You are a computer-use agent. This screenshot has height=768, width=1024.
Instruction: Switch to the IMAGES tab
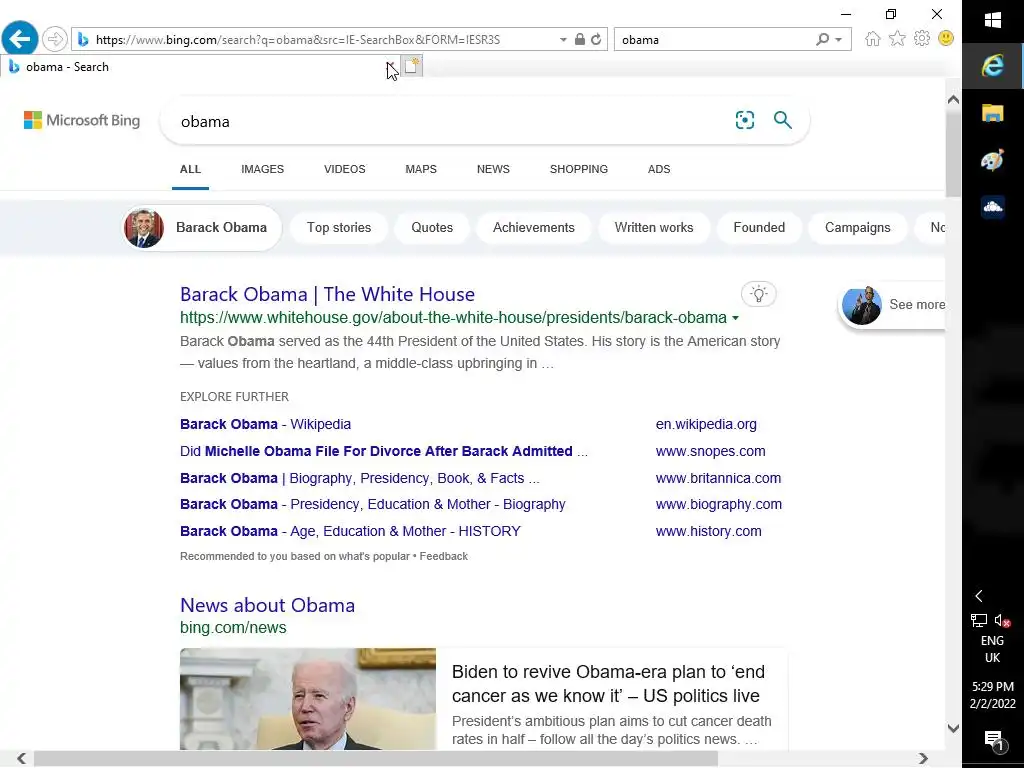coord(263,169)
